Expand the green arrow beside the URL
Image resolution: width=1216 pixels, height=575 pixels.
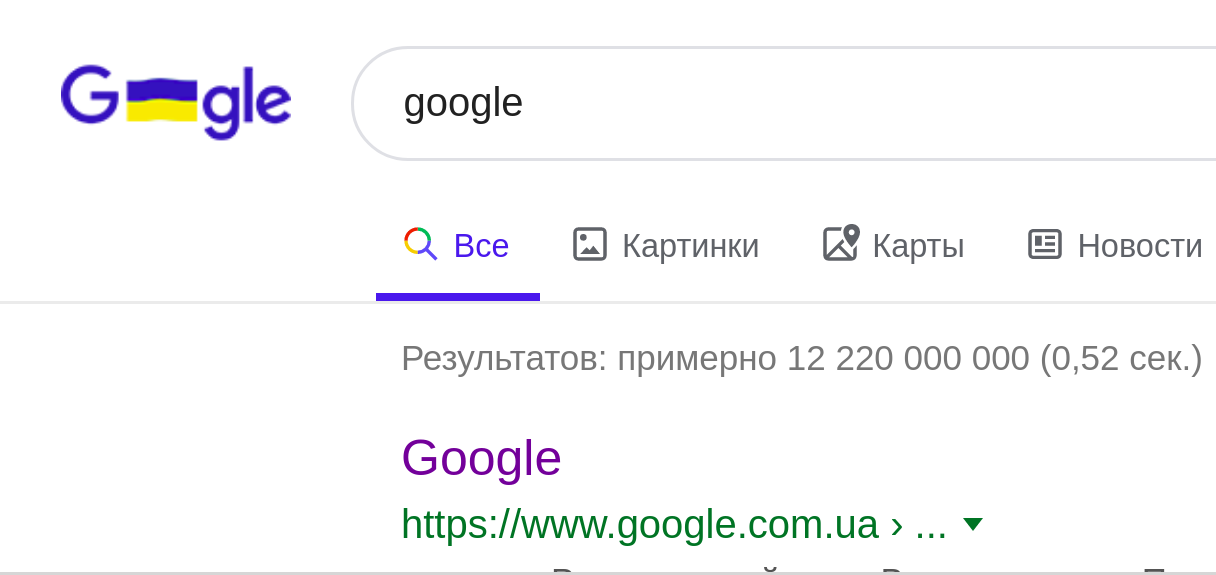pos(972,524)
